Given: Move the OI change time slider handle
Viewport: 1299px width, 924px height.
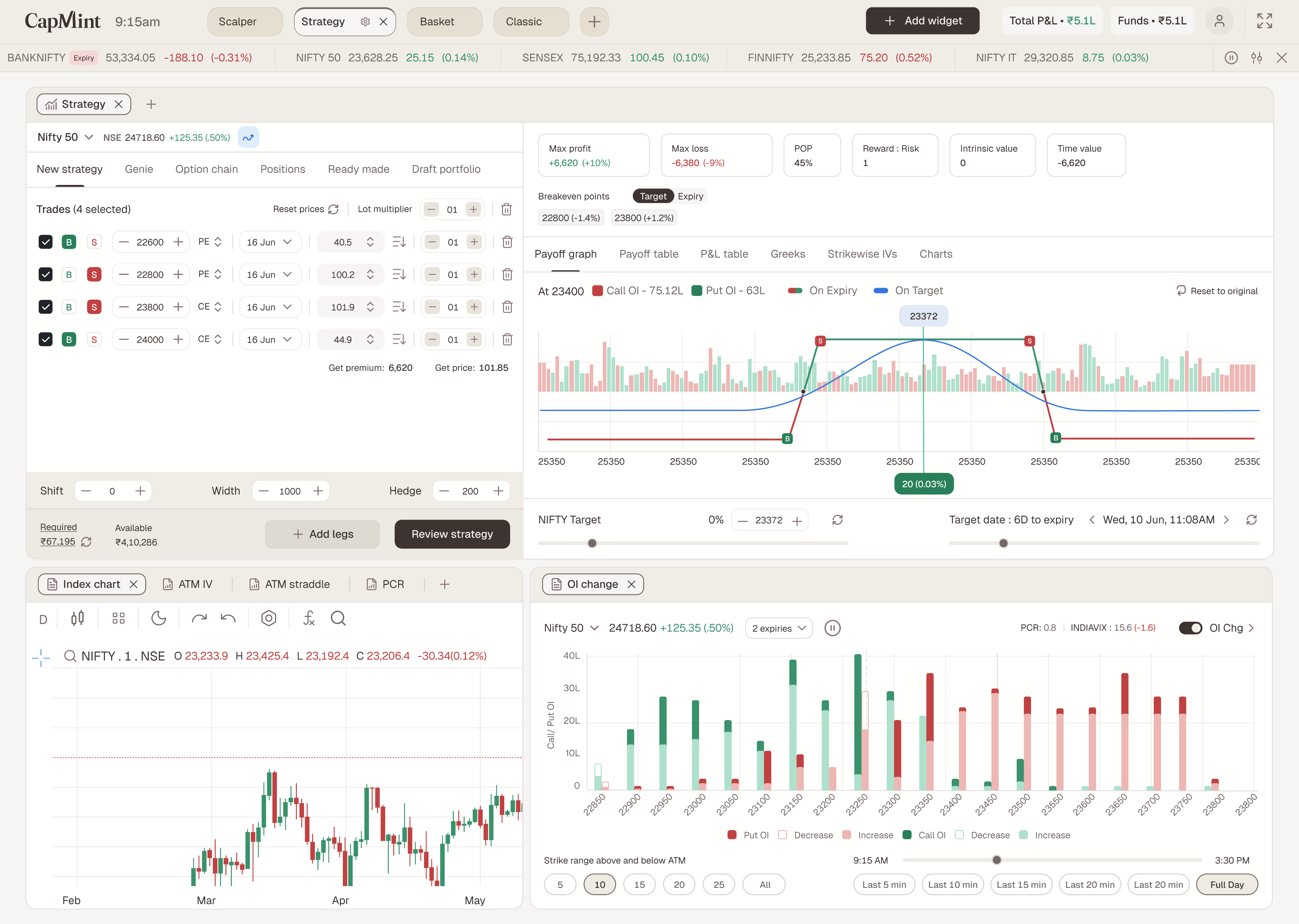Looking at the screenshot, I should (996, 860).
